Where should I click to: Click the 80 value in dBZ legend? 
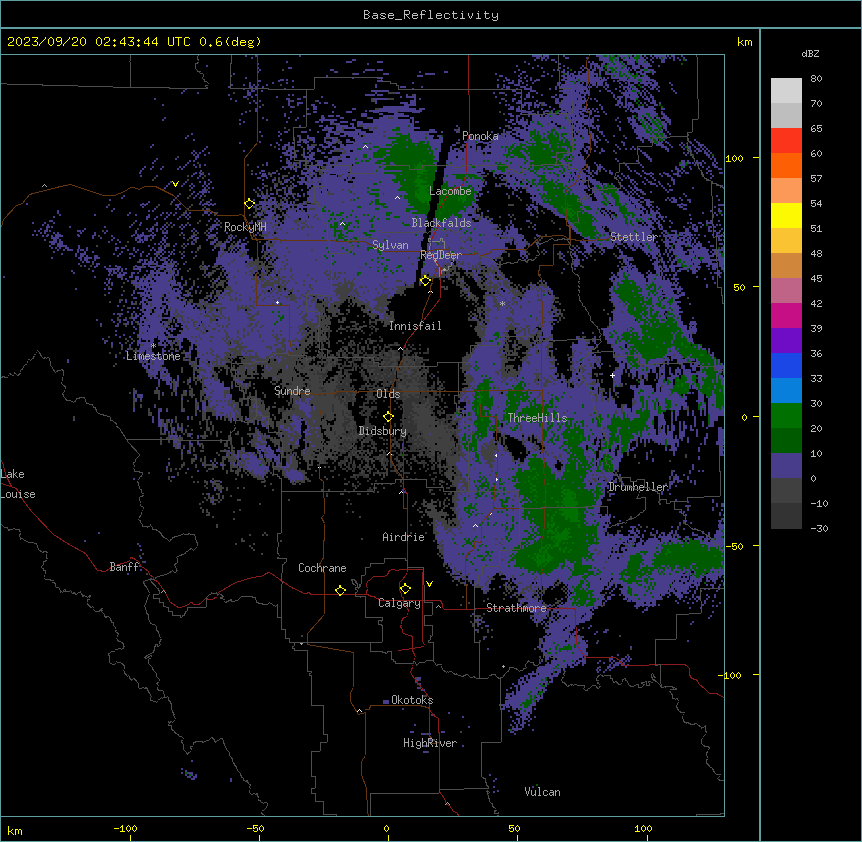(x=816, y=79)
